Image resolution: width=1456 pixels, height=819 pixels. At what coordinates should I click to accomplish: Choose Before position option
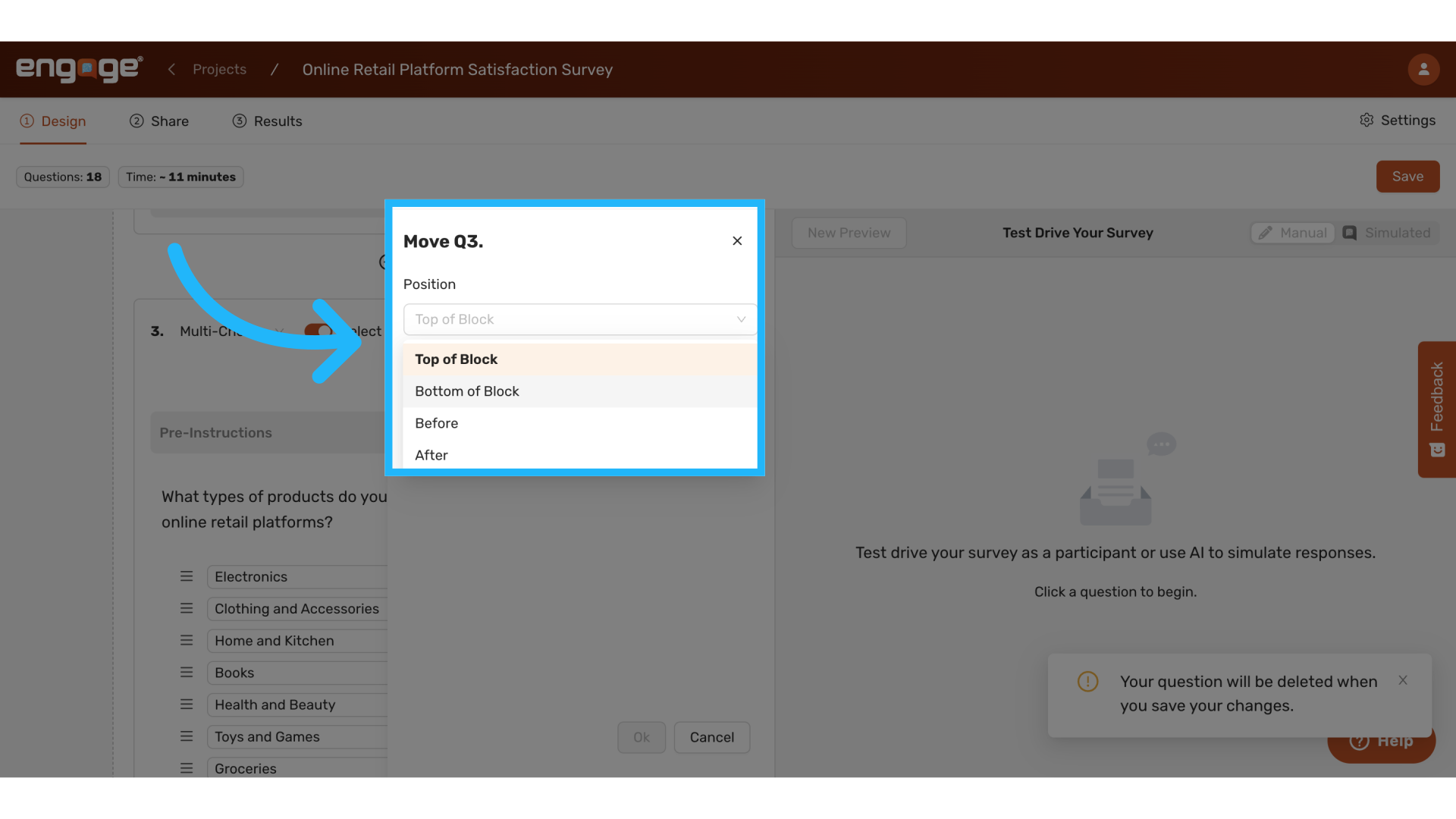[580, 423]
